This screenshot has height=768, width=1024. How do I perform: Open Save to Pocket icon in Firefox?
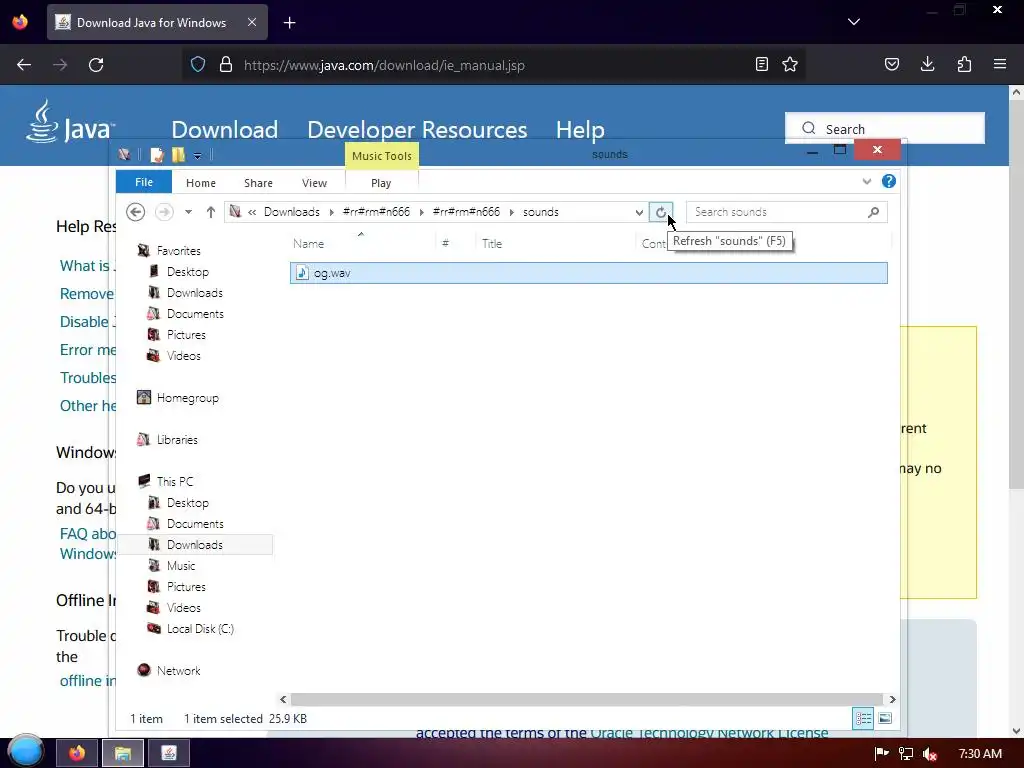[891, 64]
